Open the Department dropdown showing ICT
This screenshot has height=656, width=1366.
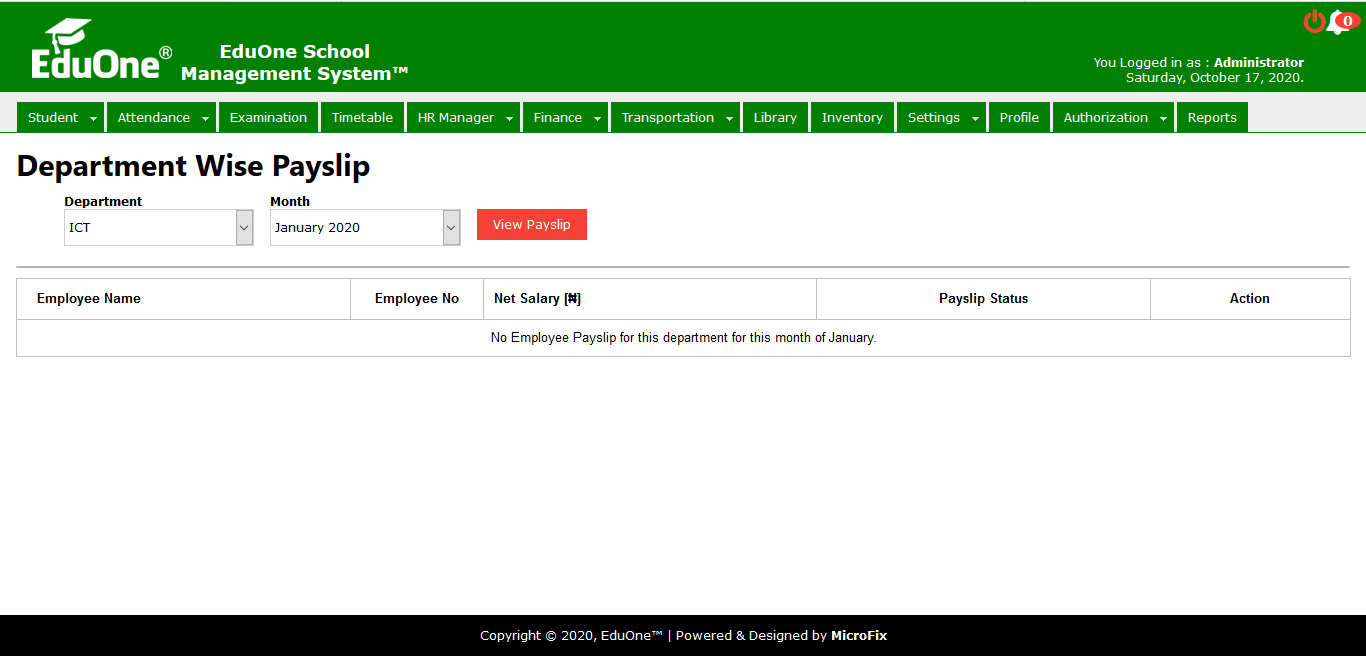pyautogui.click(x=158, y=227)
